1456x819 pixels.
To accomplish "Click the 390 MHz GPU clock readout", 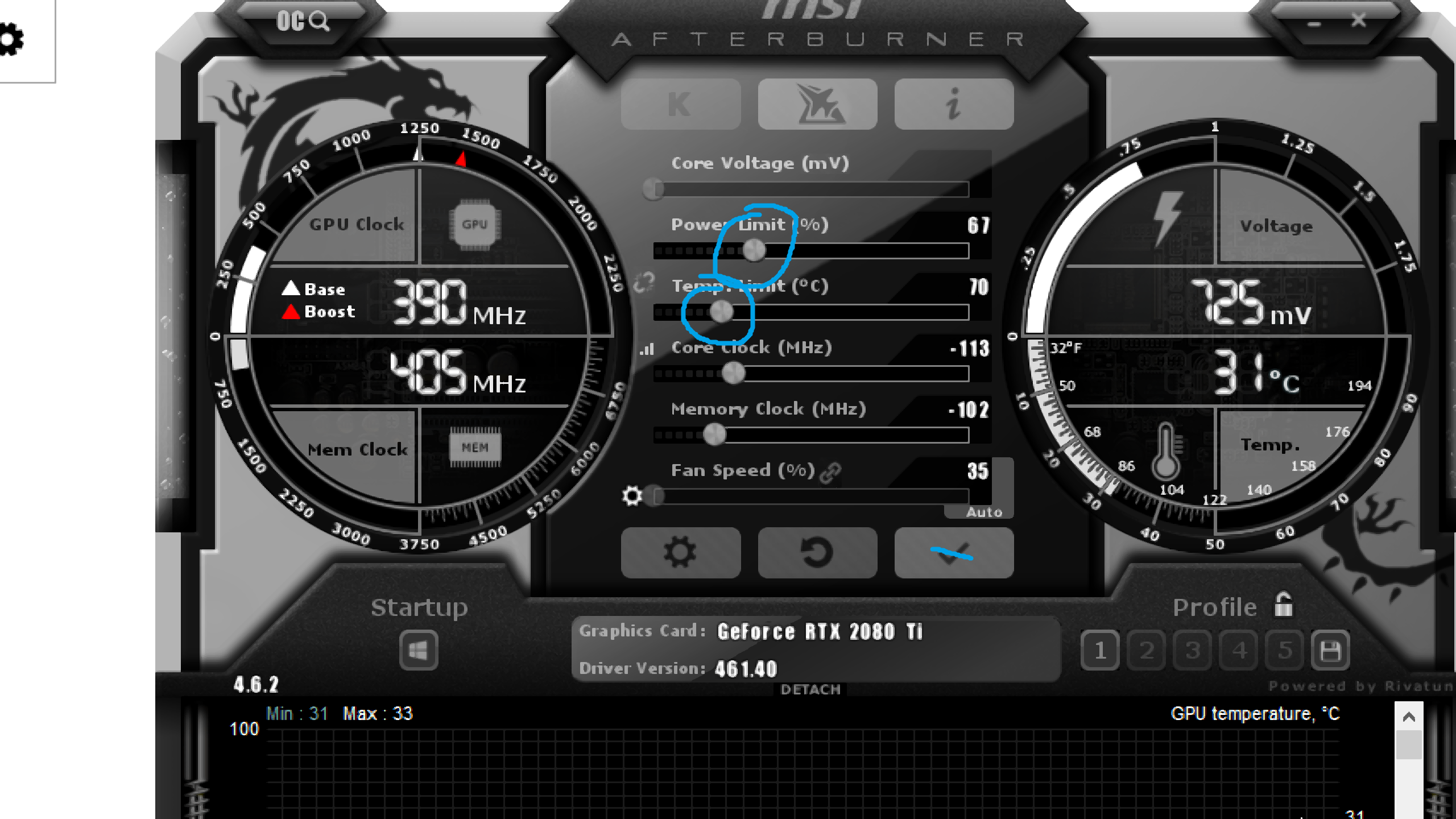I will click(x=458, y=302).
